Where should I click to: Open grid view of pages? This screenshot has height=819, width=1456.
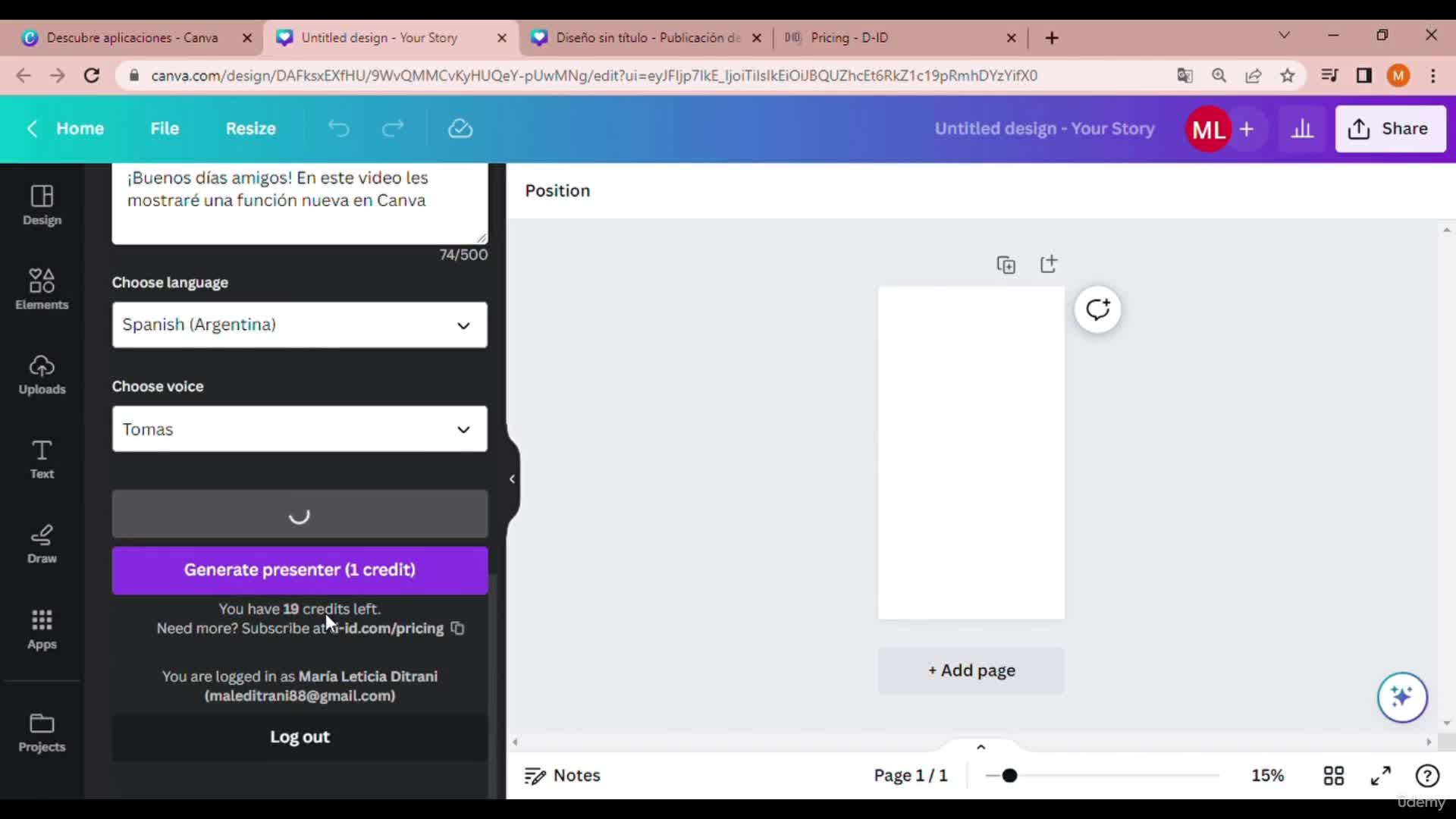click(x=1333, y=776)
